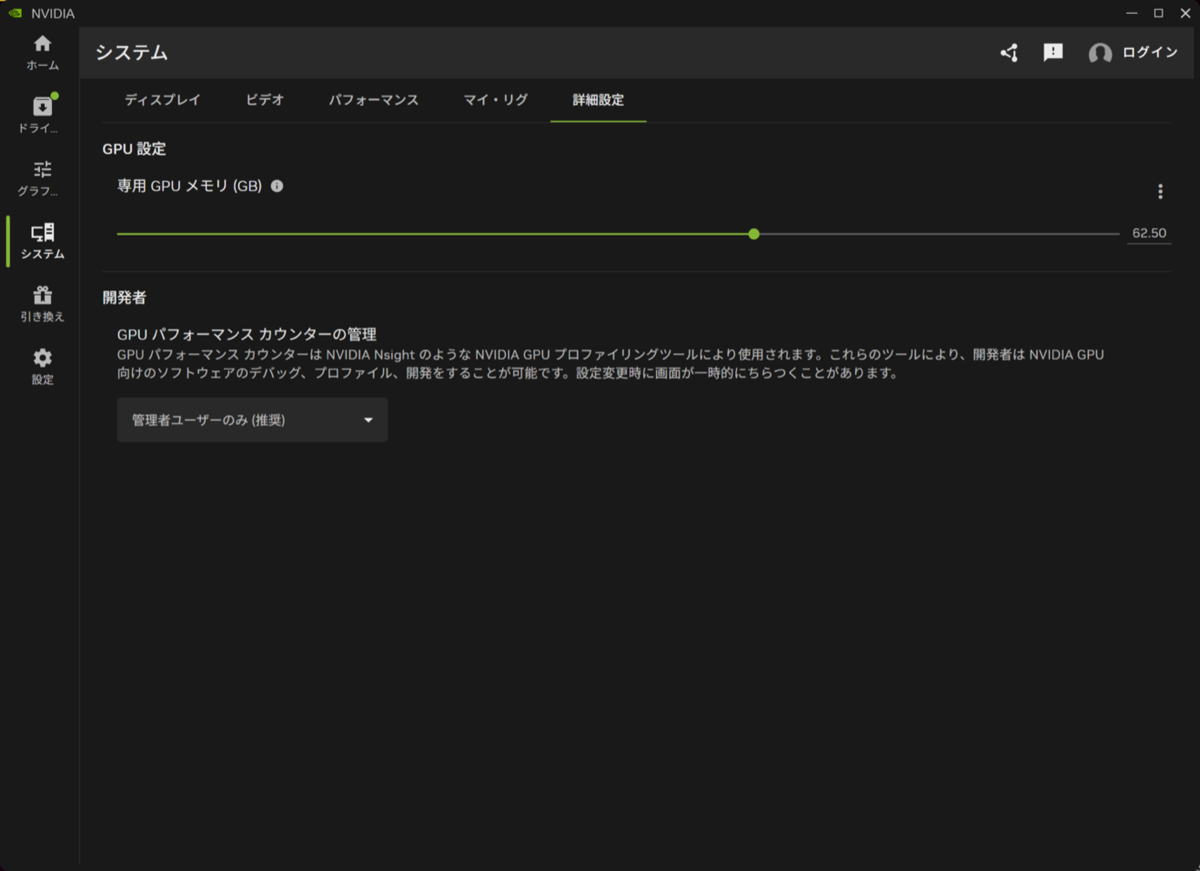Click the NVIDIA logo in title bar

(x=15, y=13)
